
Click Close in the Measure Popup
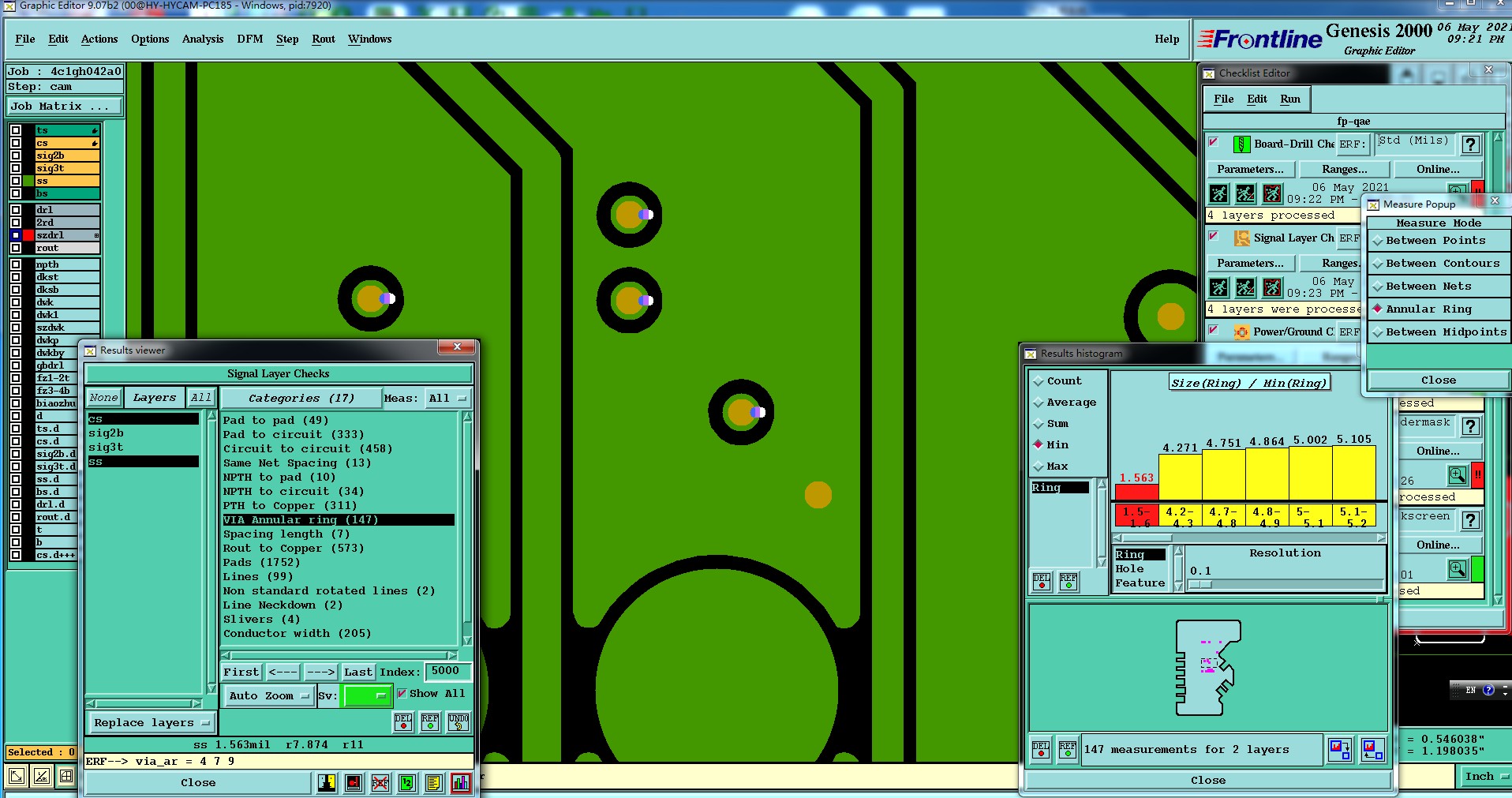pyautogui.click(x=1439, y=380)
